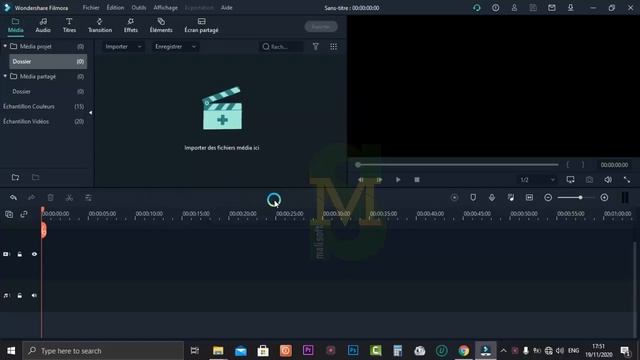Screen dimensions: 640x360
Task: Select the Dossier under Média projet
Action: click(x=48, y=62)
